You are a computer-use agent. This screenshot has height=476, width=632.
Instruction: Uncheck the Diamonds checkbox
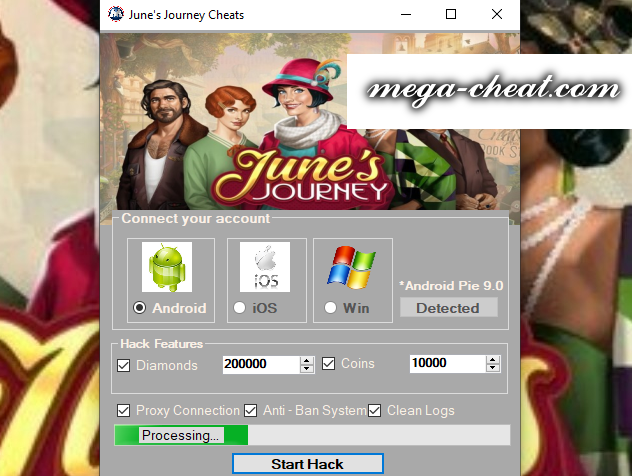pos(123,366)
